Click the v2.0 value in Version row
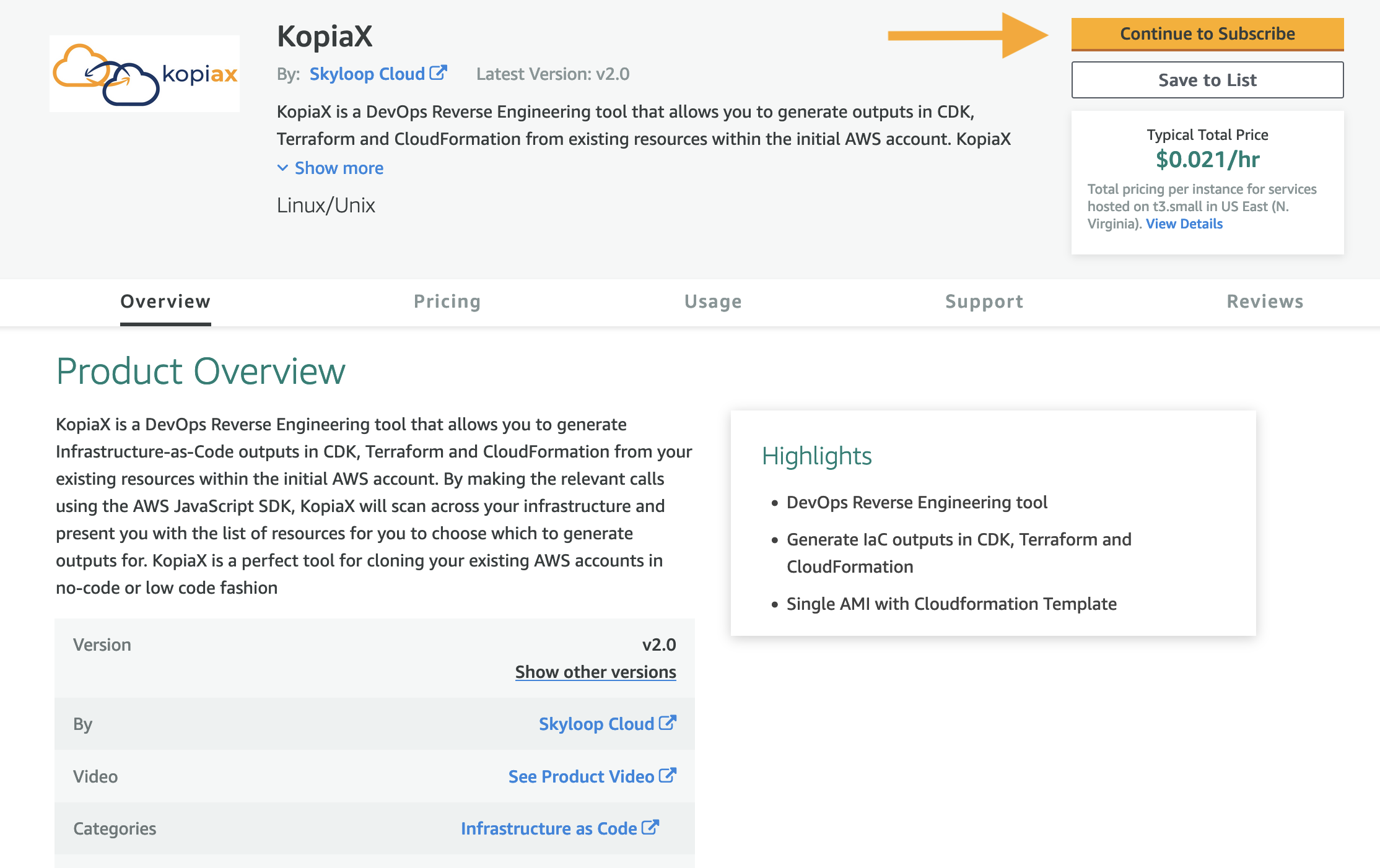Viewport: 1380px width, 868px height. [x=659, y=644]
